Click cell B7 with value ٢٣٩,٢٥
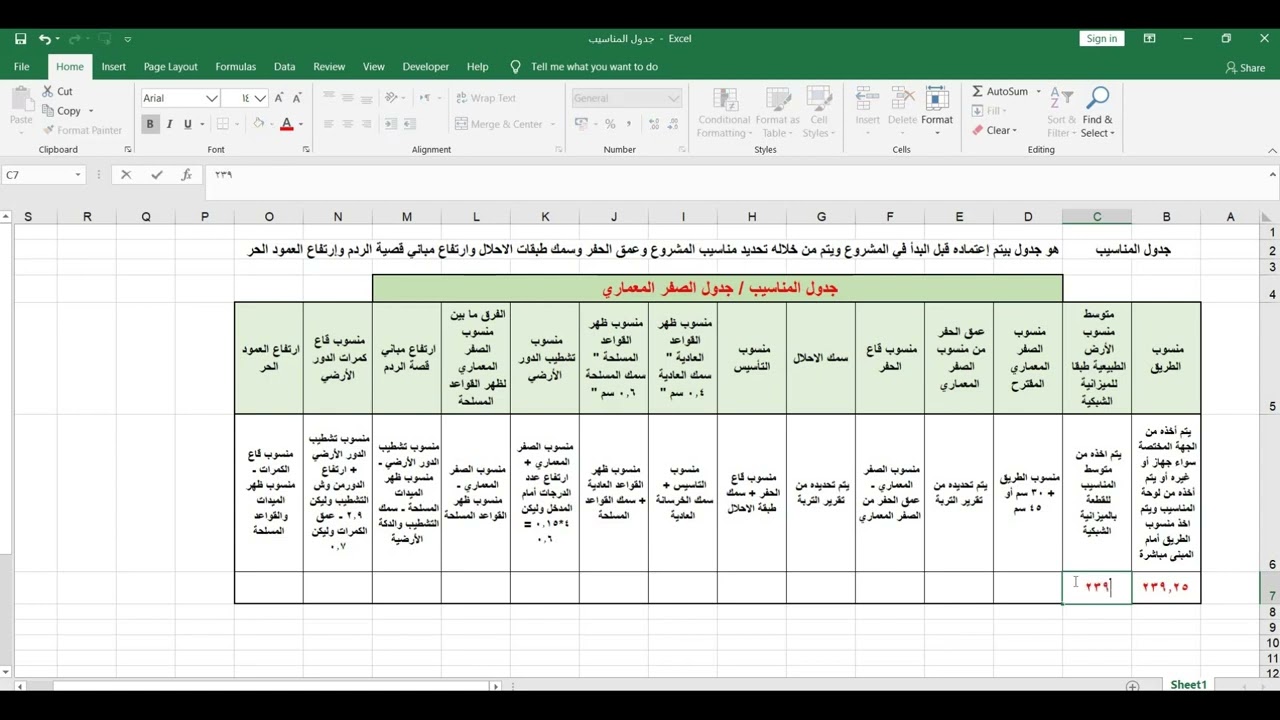1280x720 pixels. [1166, 588]
